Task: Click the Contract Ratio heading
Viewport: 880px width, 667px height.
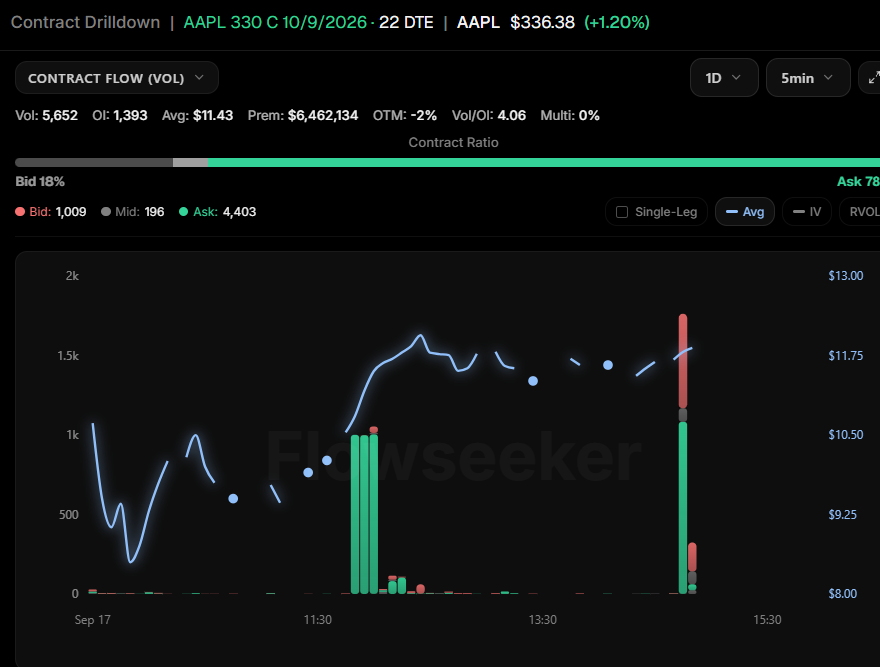Action: 453,143
